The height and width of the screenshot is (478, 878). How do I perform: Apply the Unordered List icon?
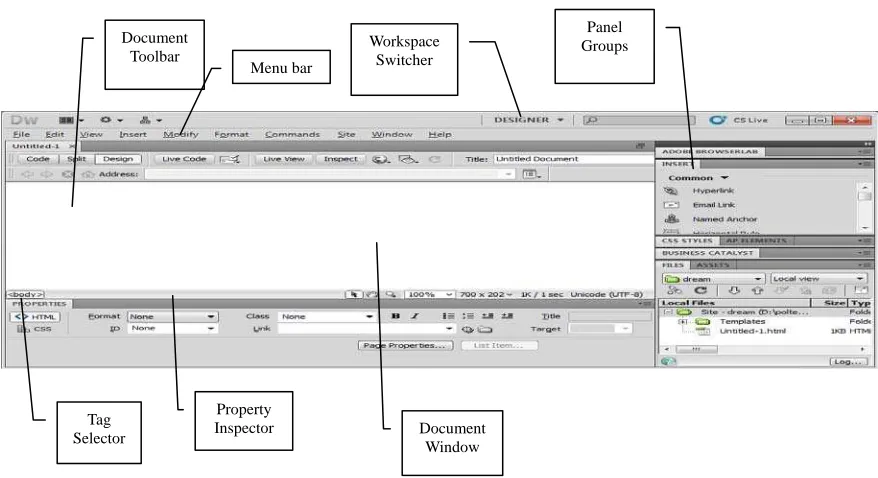[448, 316]
